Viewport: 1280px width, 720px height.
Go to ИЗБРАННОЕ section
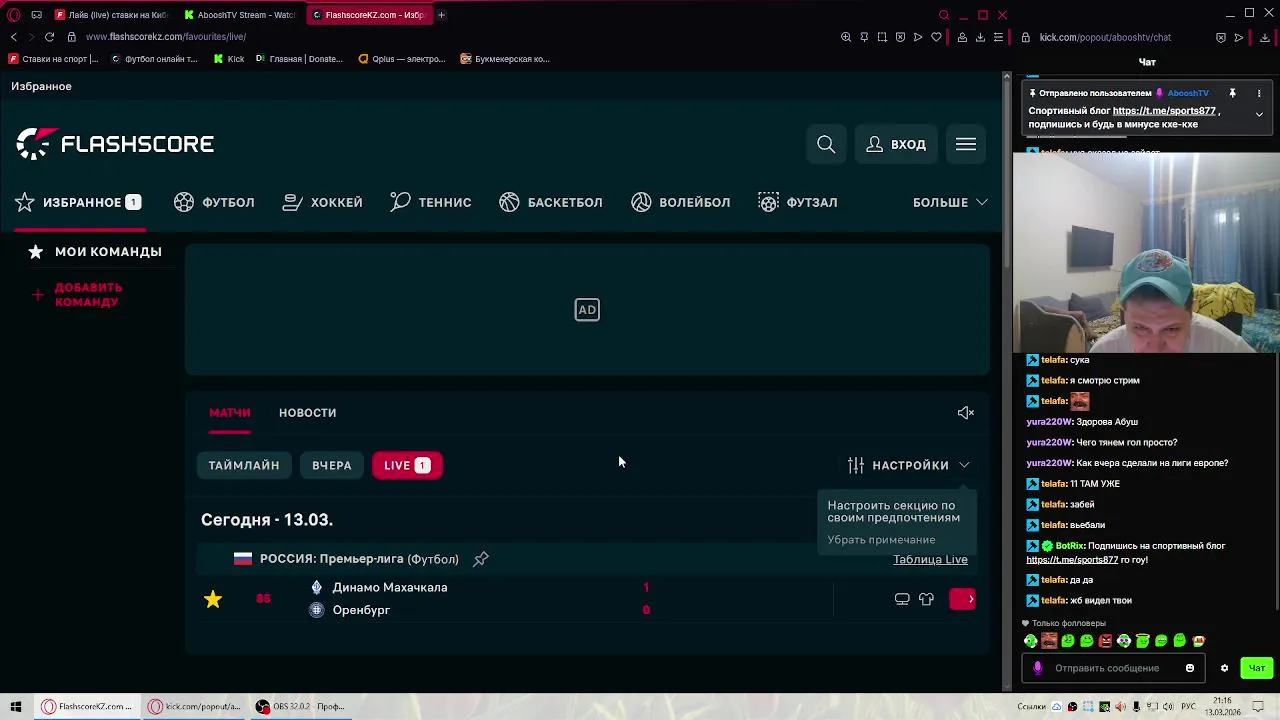tap(79, 202)
